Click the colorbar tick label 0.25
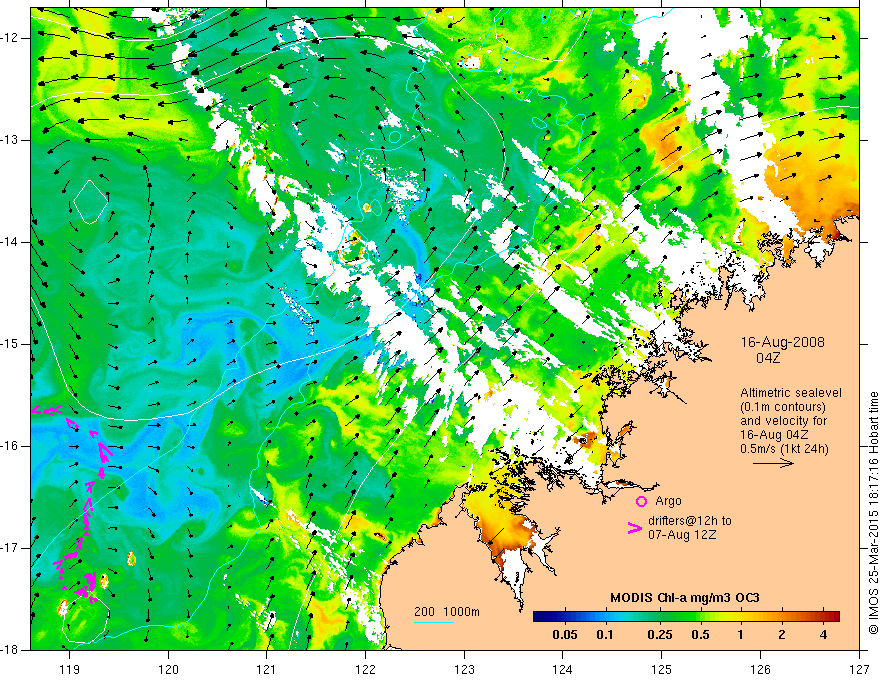Viewport: 880px width, 680px height. point(659,635)
